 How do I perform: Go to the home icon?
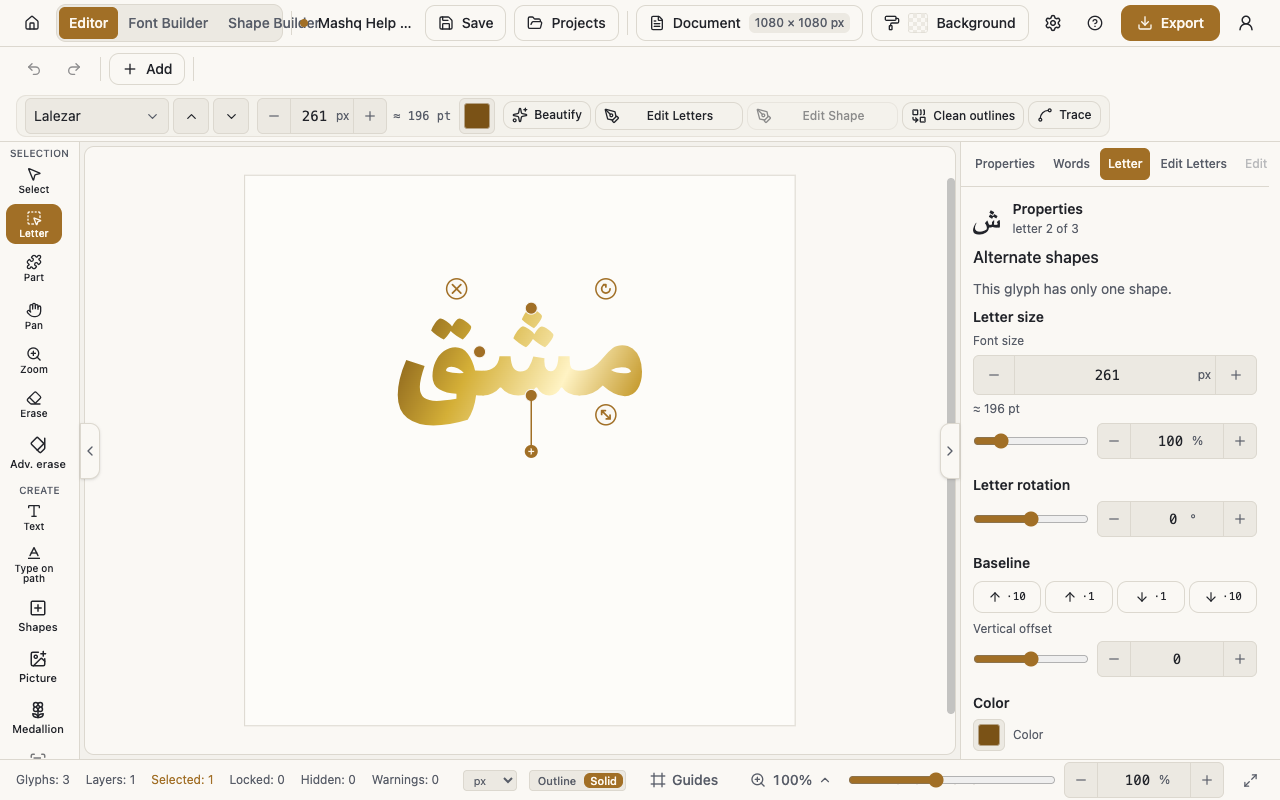tap(32, 23)
